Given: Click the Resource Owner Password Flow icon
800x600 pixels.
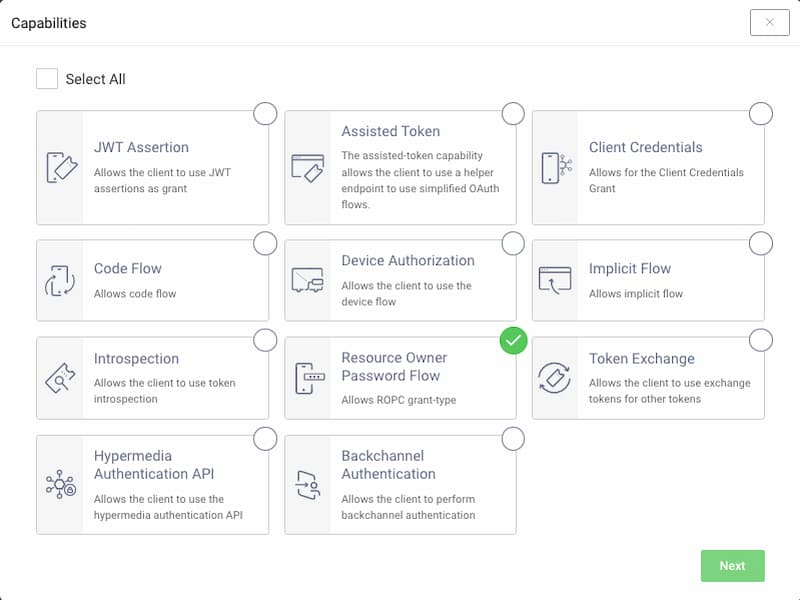Looking at the screenshot, I should click(307, 378).
